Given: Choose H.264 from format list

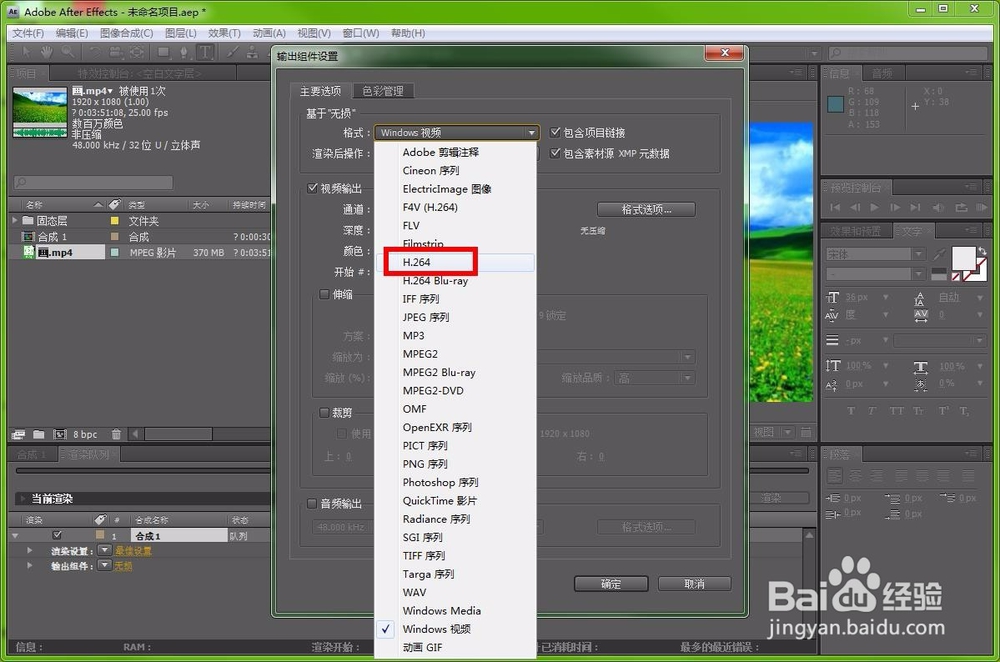Looking at the screenshot, I should [455, 262].
